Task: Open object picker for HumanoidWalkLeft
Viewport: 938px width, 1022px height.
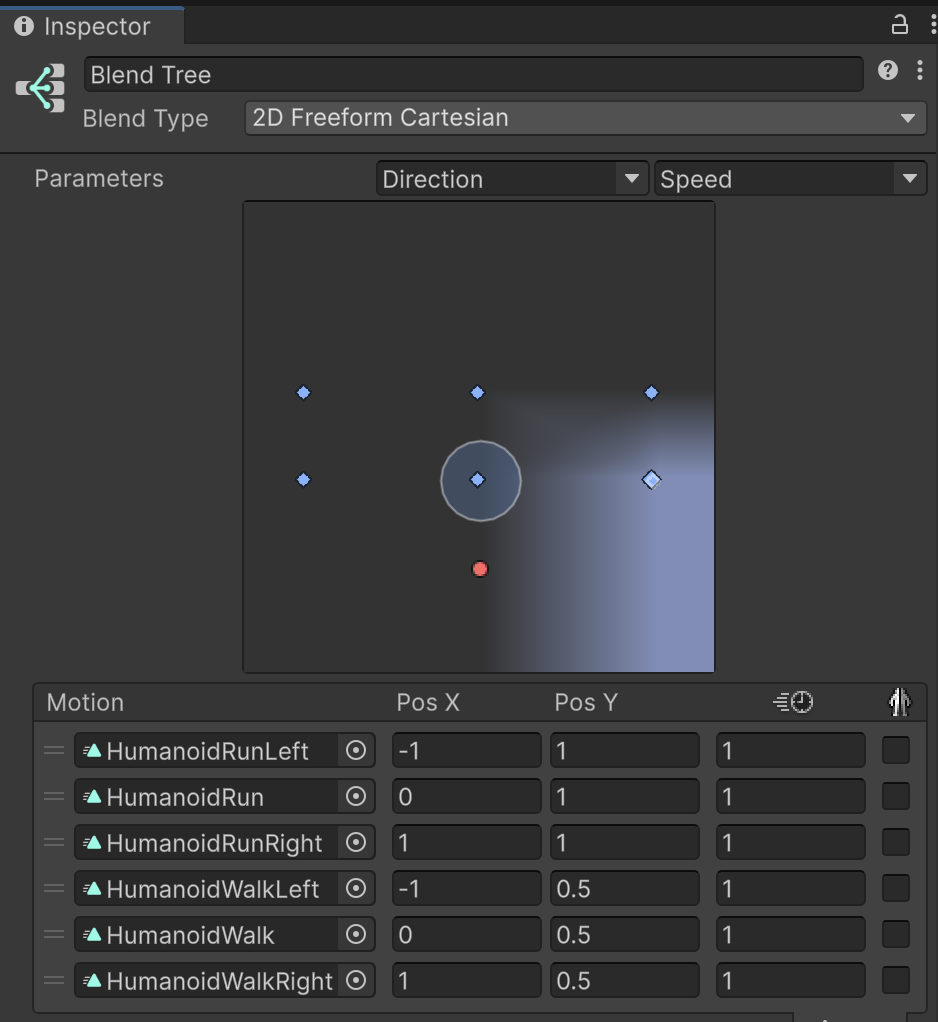Action: click(356, 888)
